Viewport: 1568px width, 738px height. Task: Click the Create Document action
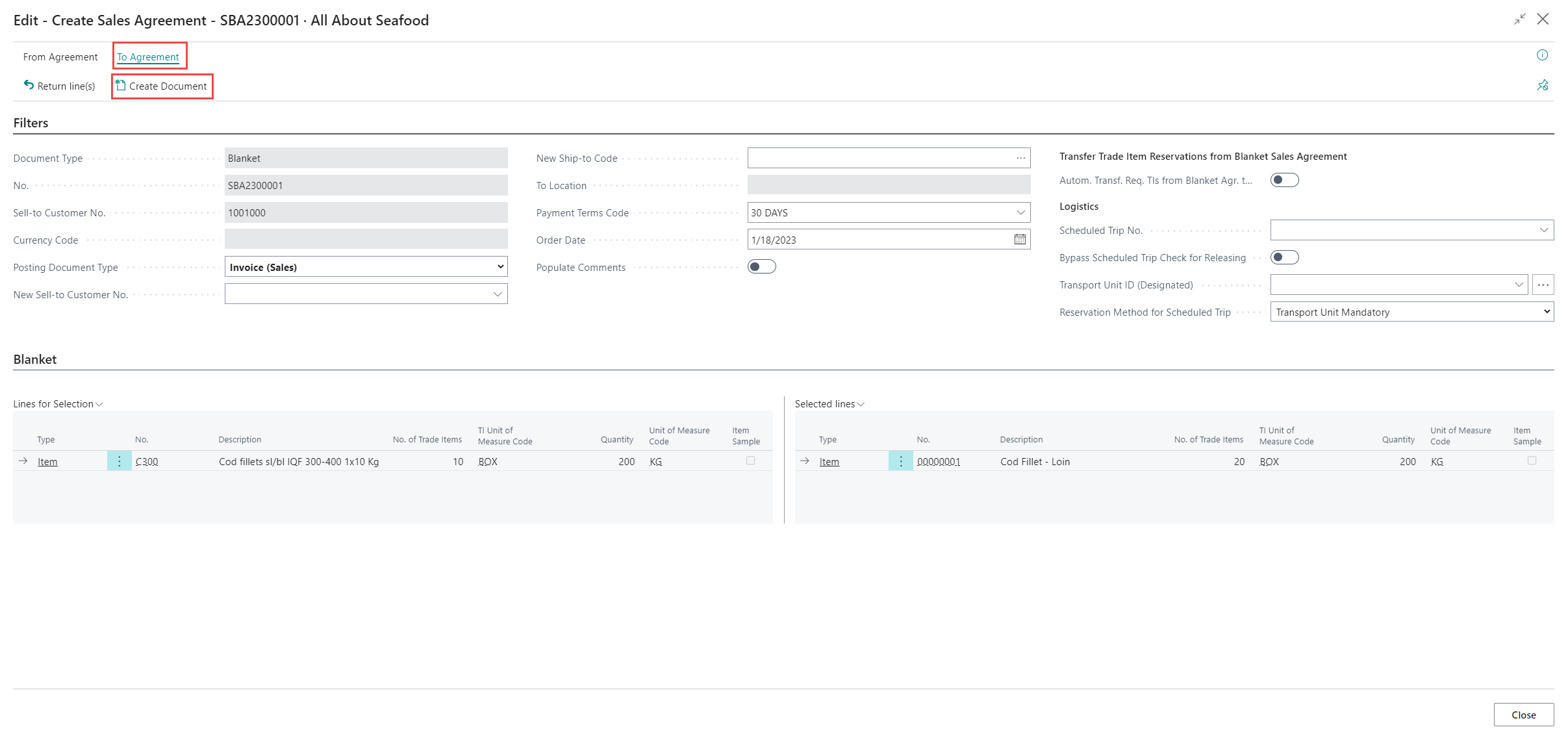tap(162, 86)
